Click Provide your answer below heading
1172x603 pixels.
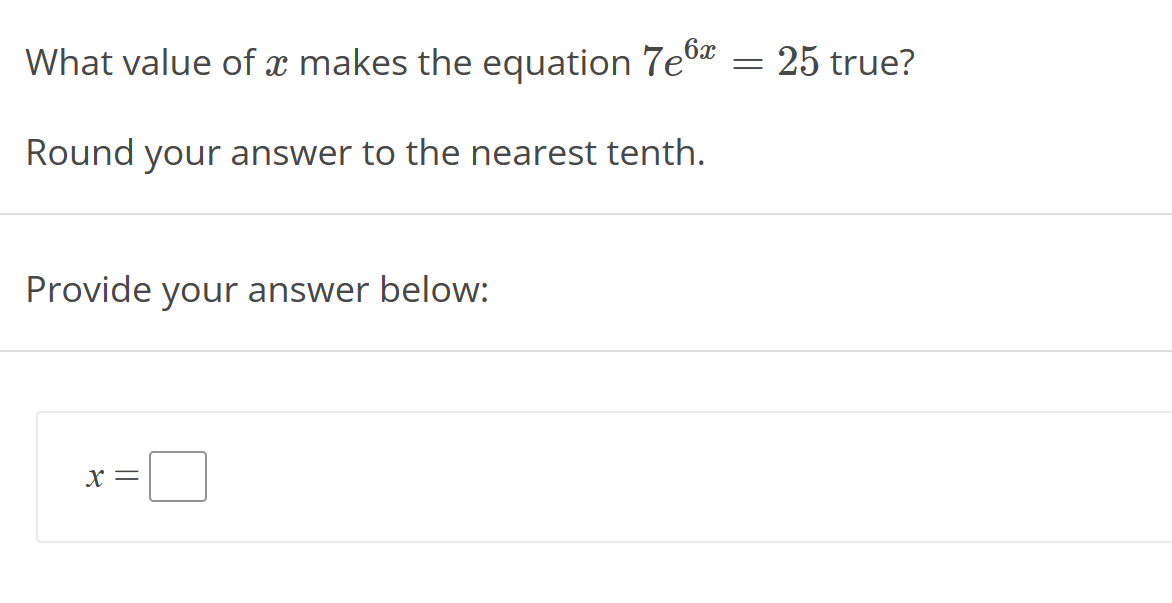click(257, 290)
